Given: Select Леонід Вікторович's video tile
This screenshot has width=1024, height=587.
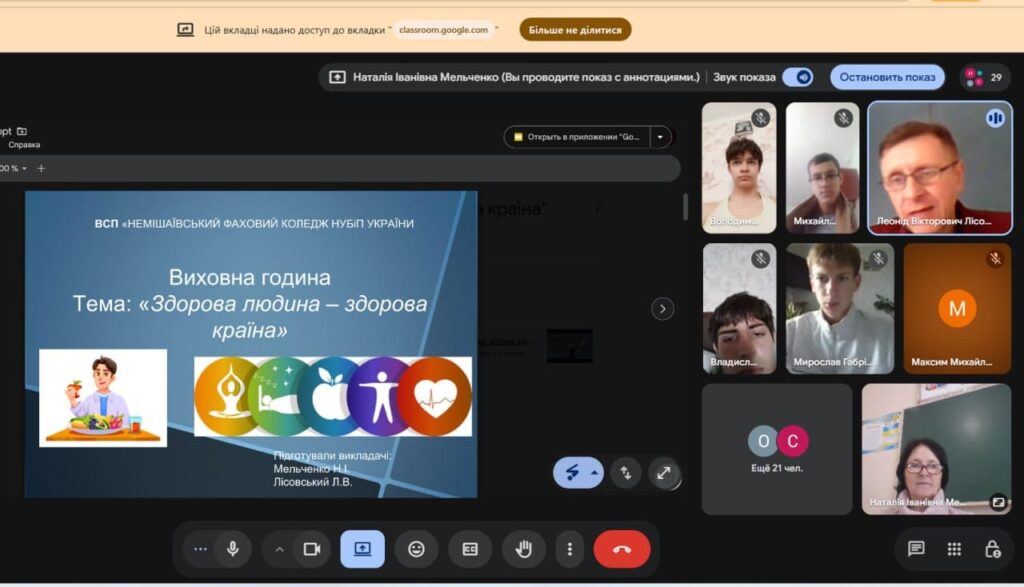Looking at the screenshot, I should (x=940, y=168).
